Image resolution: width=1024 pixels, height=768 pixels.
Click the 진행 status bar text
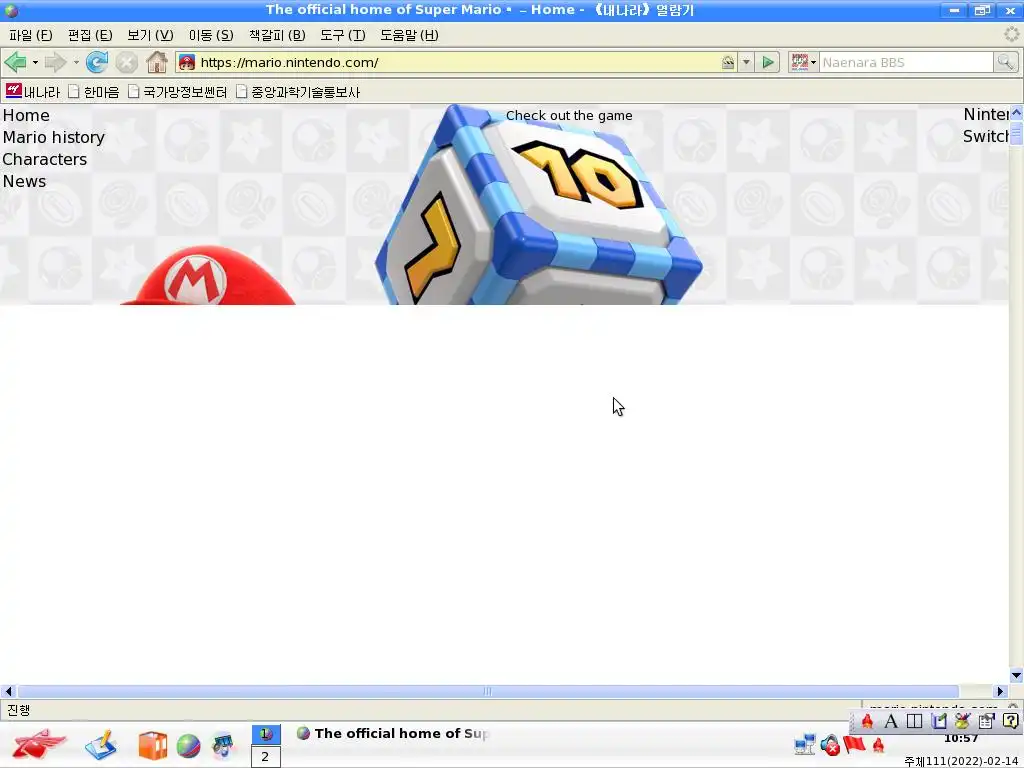point(18,710)
